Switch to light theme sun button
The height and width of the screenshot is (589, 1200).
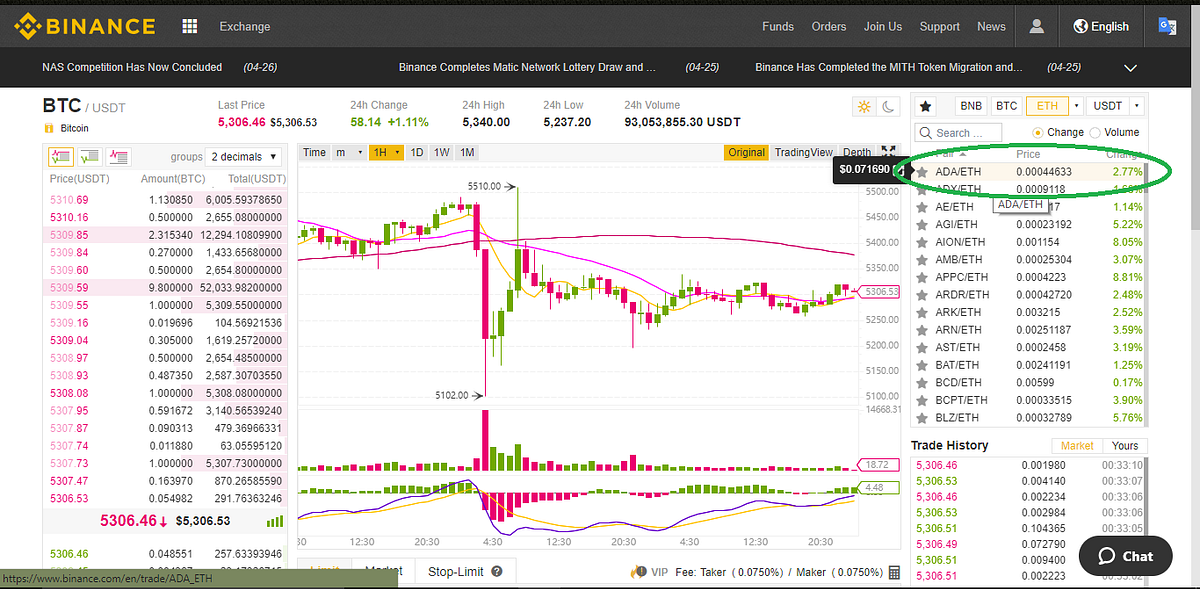(863, 106)
